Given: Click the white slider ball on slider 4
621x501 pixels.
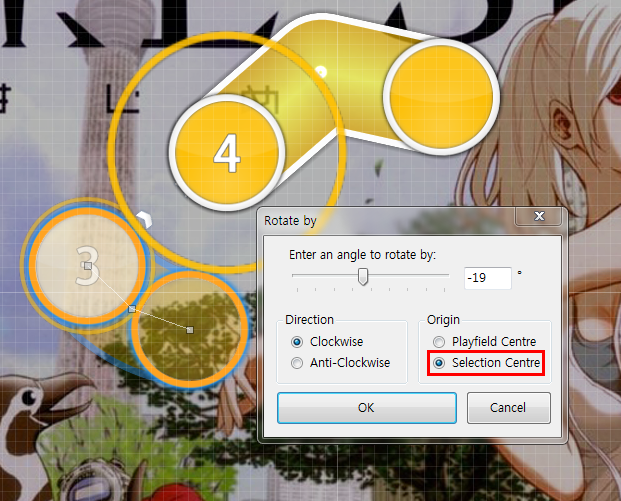Looking at the screenshot, I should pyautogui.click(x=321, y=72).
